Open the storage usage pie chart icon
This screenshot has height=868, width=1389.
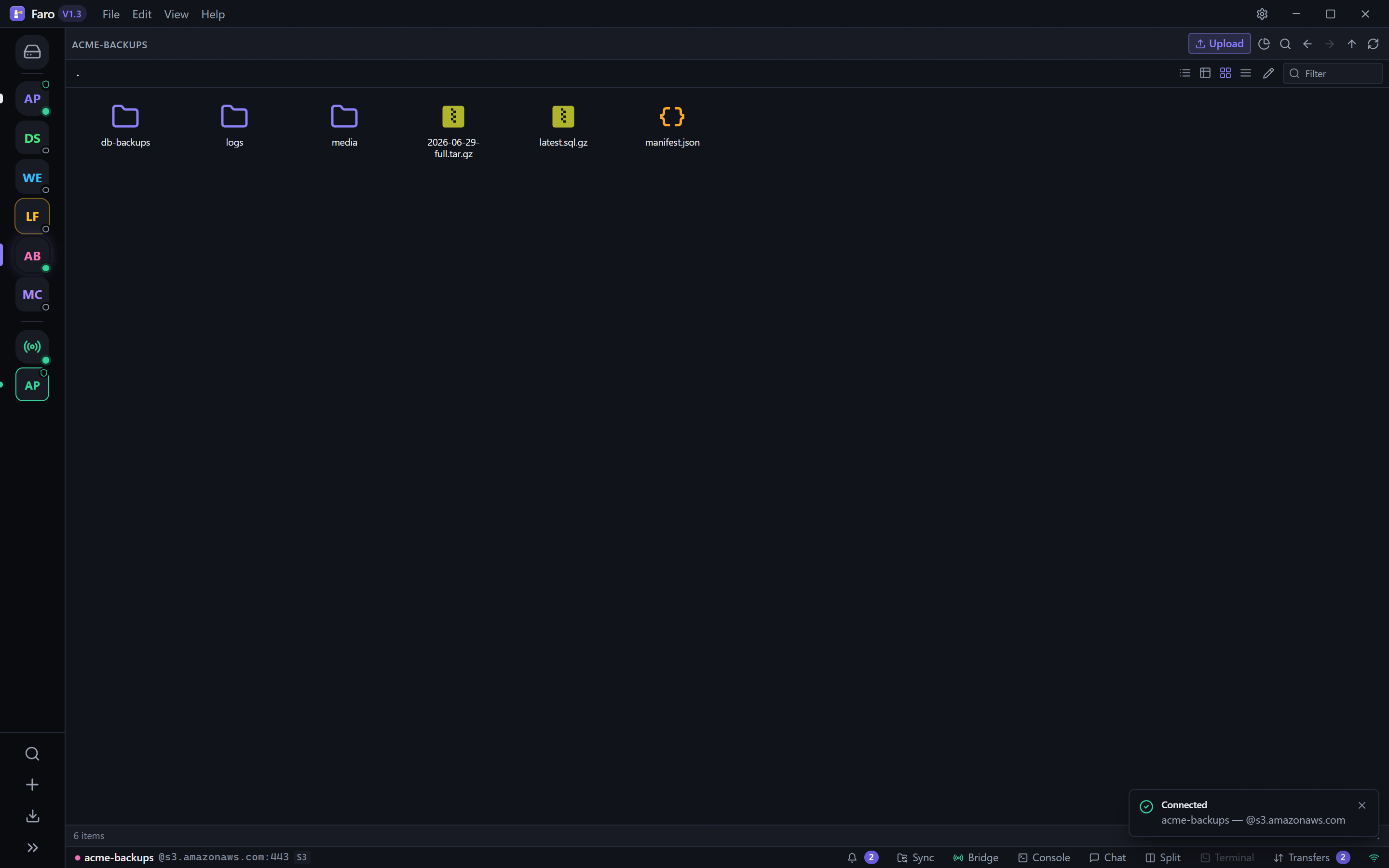coord(1264,43)
